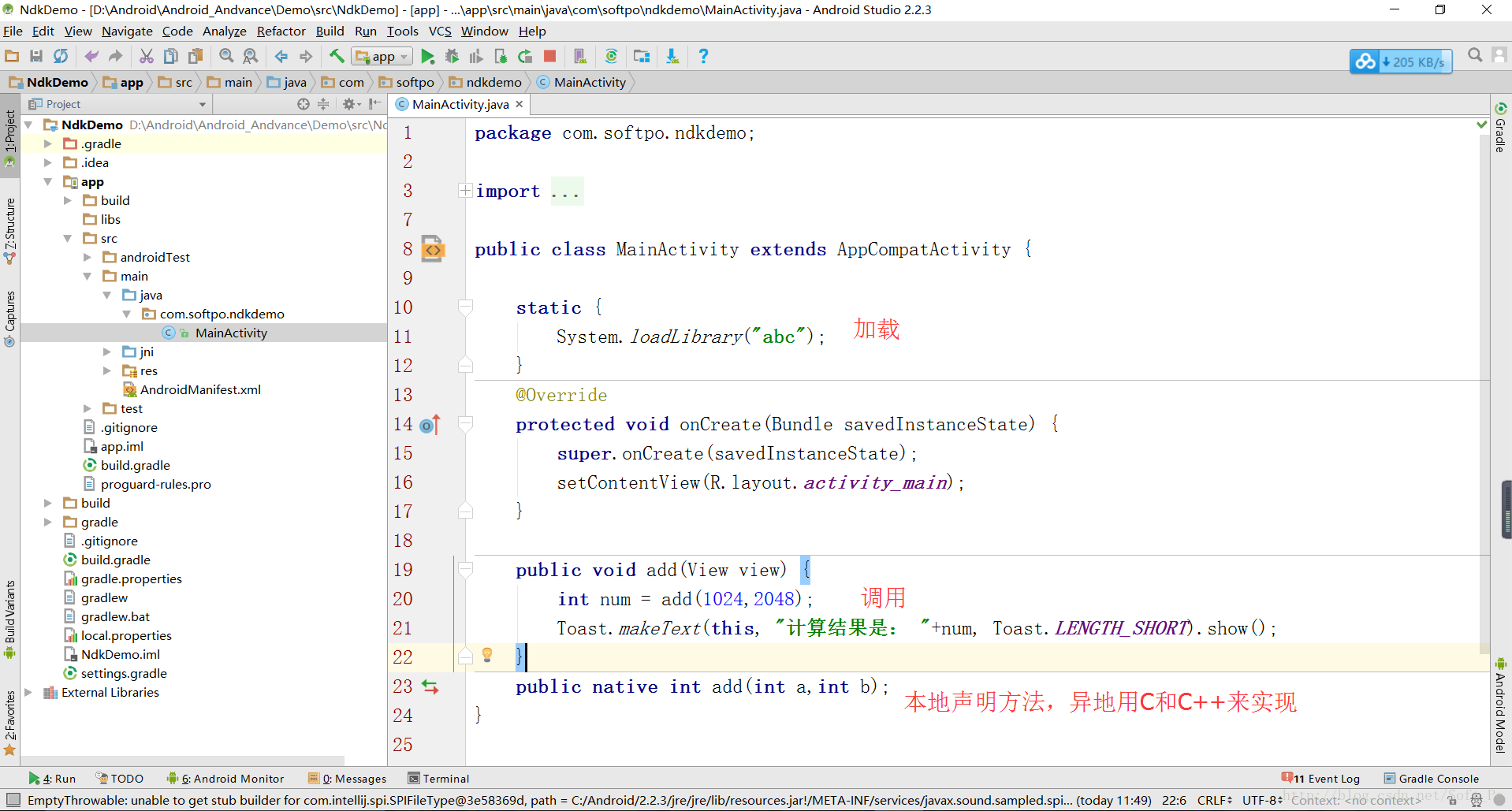Open the SDK Manager download icon
Viewport: 1512px width, 811px height.
[x=672, y=56]
